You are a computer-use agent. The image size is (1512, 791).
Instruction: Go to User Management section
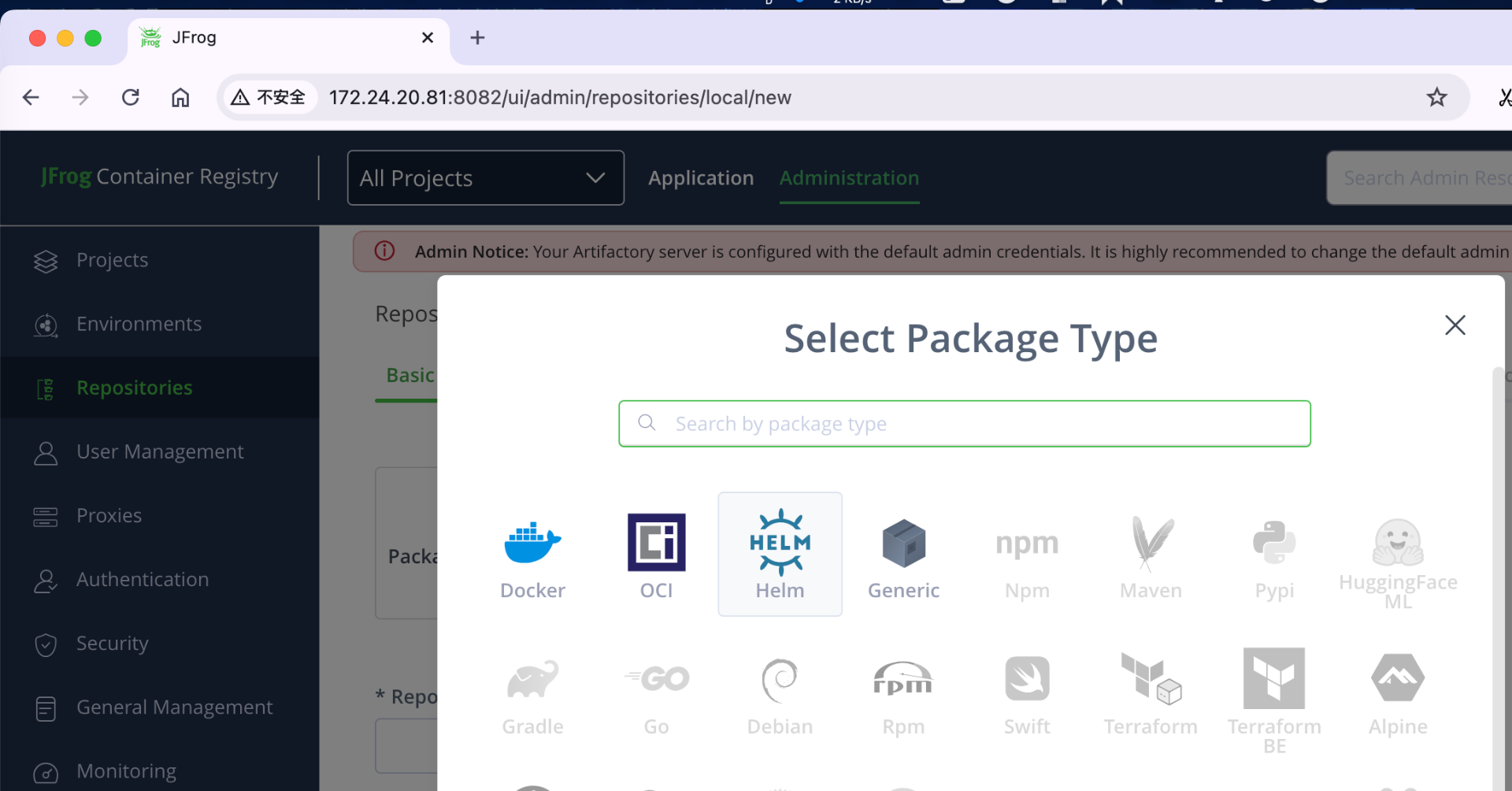[160, 451]
